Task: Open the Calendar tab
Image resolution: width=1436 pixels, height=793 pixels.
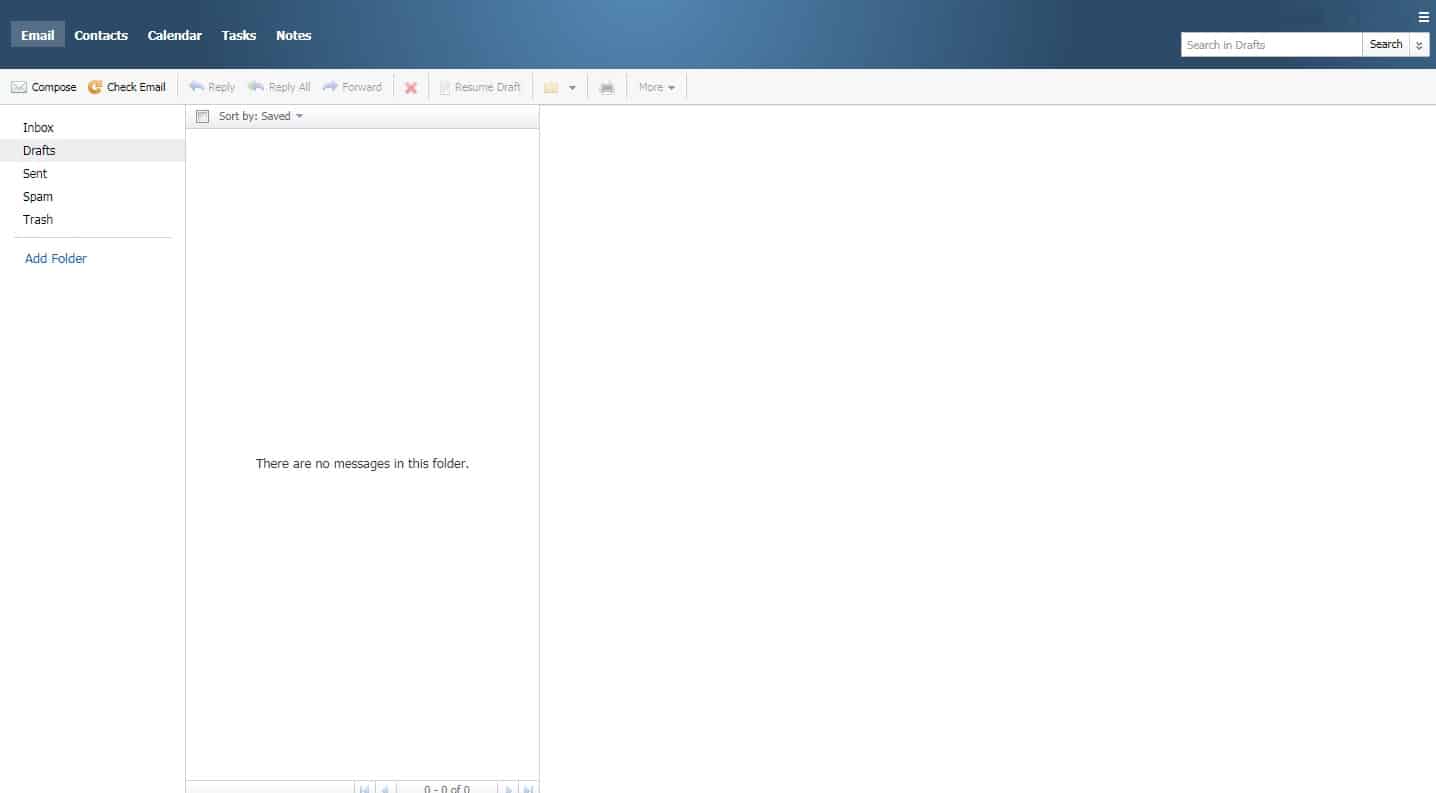Action: [x=174, y=34]
